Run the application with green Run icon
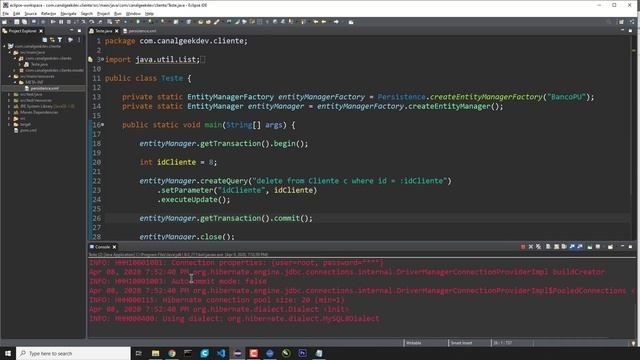This screenshot has height=360, width=640. click(x=138, y=22)
